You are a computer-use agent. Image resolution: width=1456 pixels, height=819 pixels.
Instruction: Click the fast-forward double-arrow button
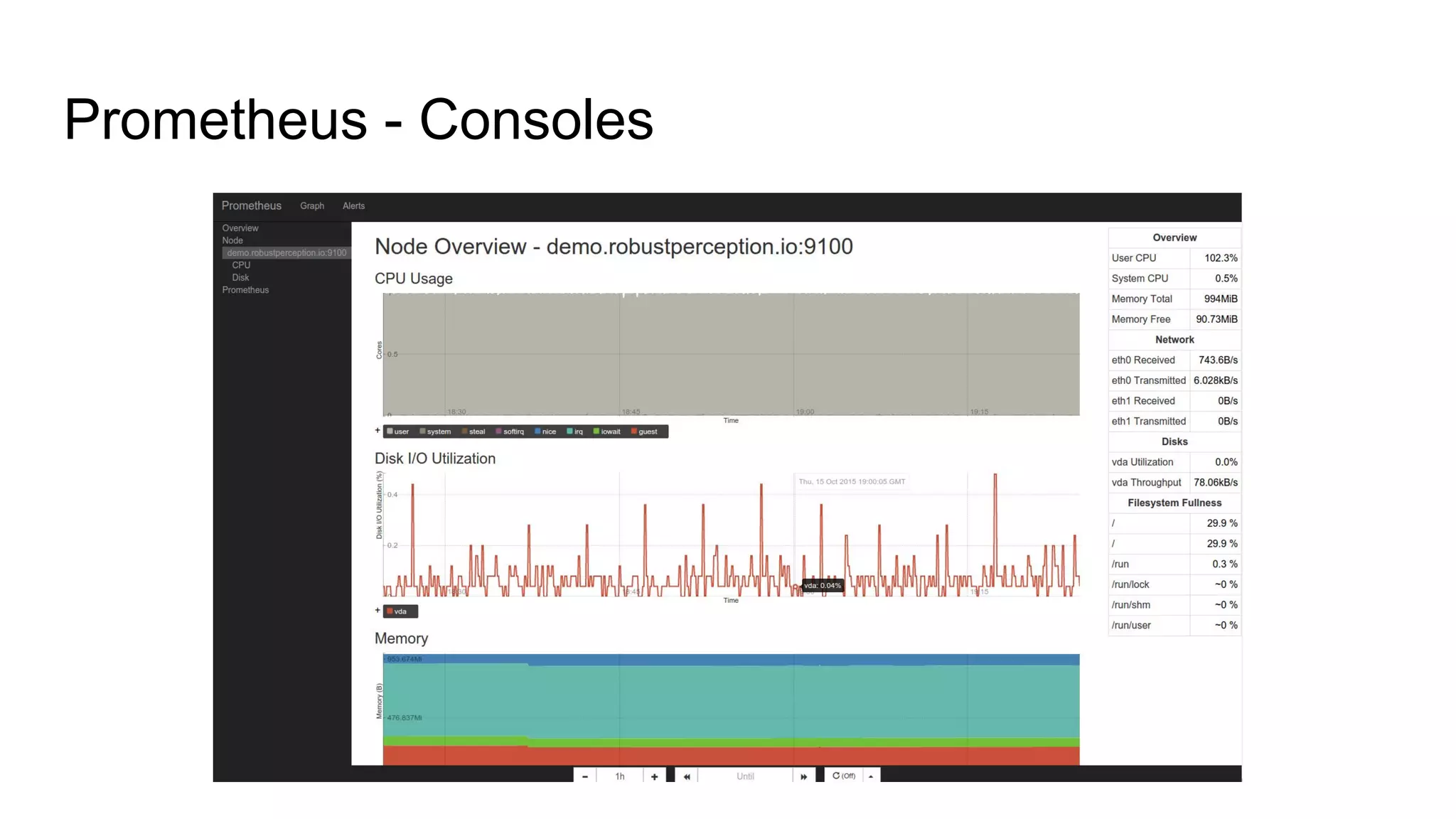(803, 776)
